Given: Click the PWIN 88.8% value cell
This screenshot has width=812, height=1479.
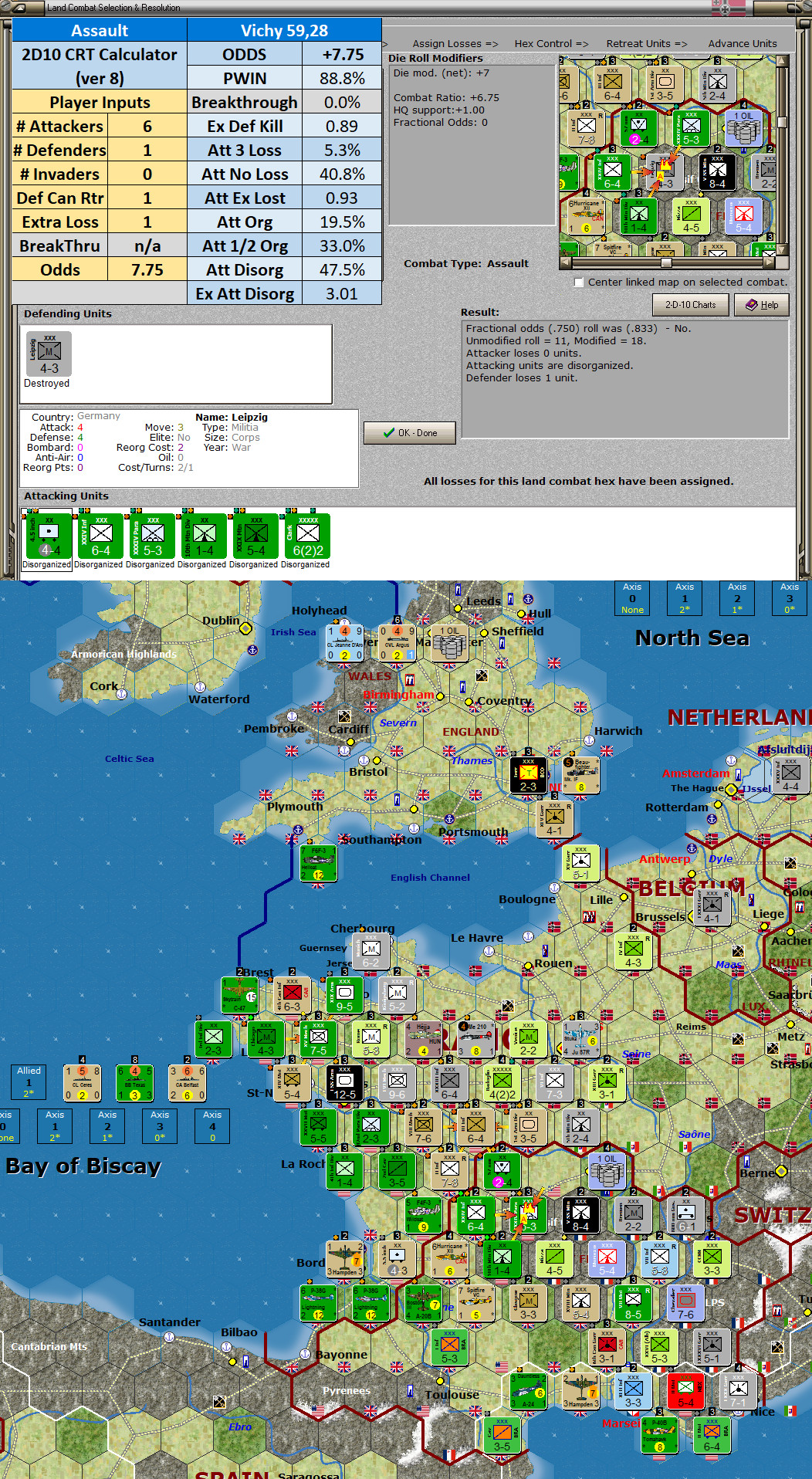Looking at the screenshot, I should coord(342,78).
